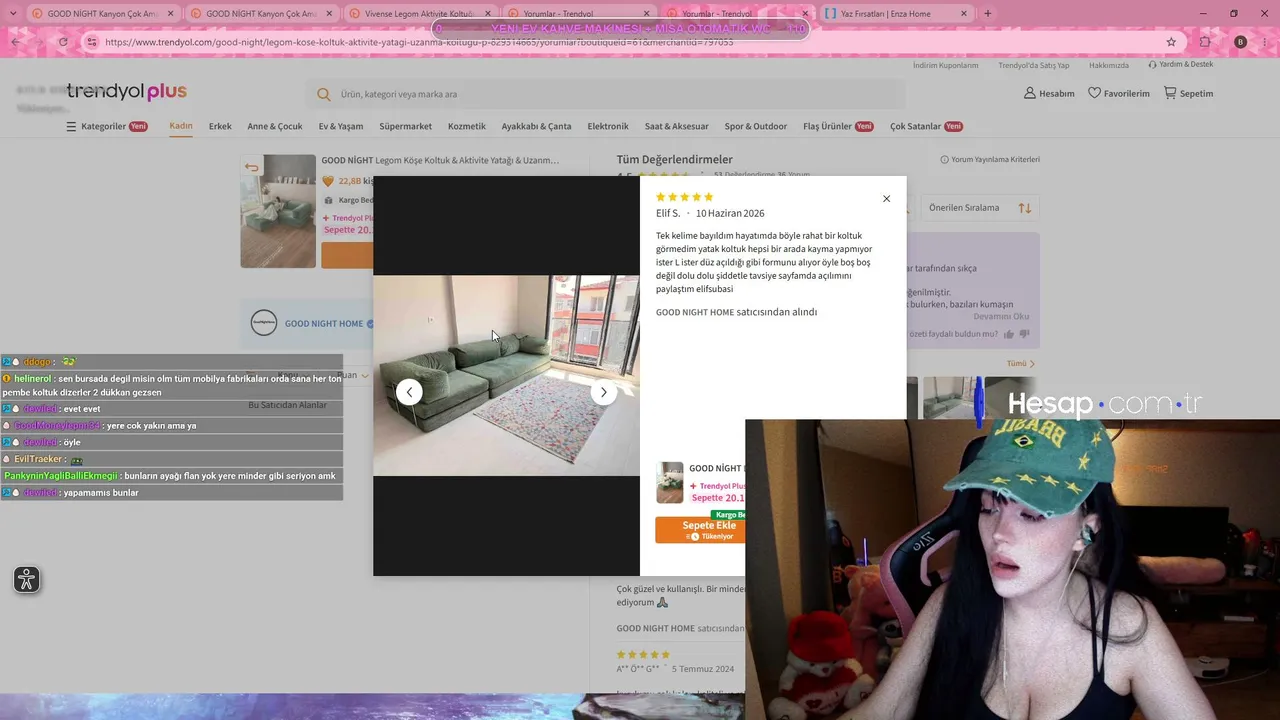Select the Ayakkabı & Çanta category
Image resolution: width=1280 pixels, height=720 pixels.
click(x=536, y=126)
